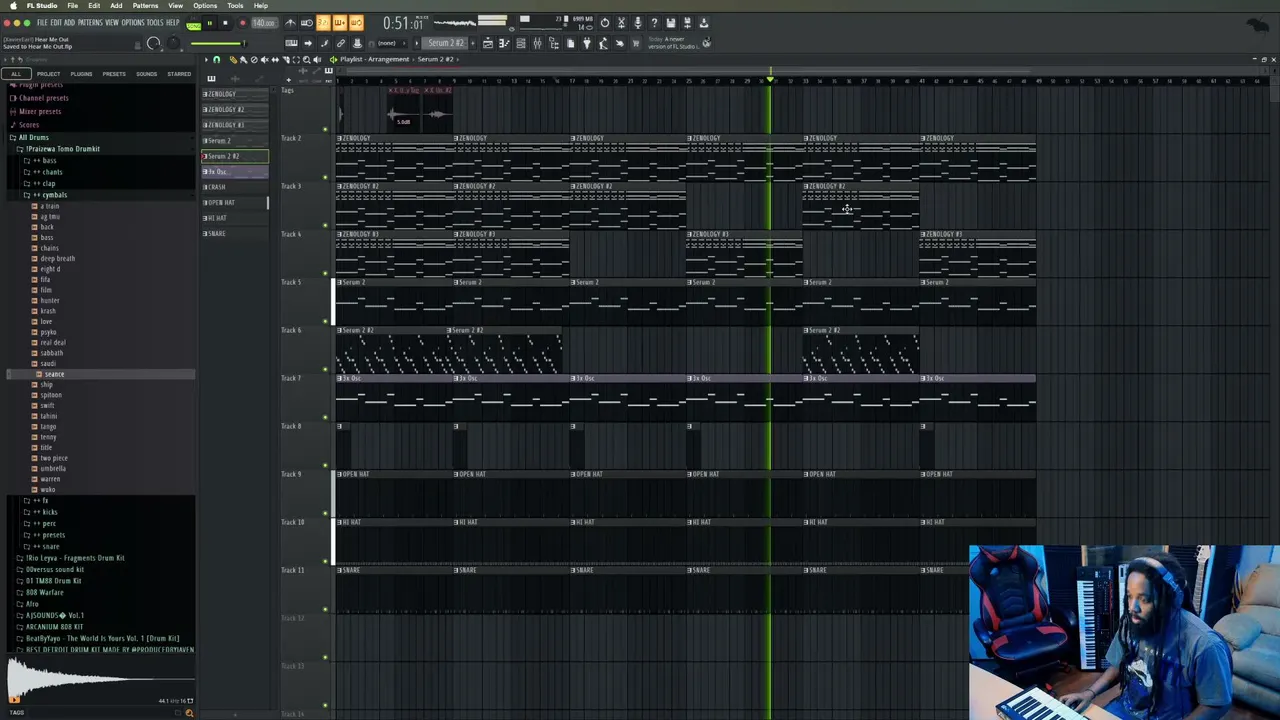The image size is (1280, 720).
Task: Select the Draw pencil tool in playlist toolbar
Action: click(x=233, y=60)
